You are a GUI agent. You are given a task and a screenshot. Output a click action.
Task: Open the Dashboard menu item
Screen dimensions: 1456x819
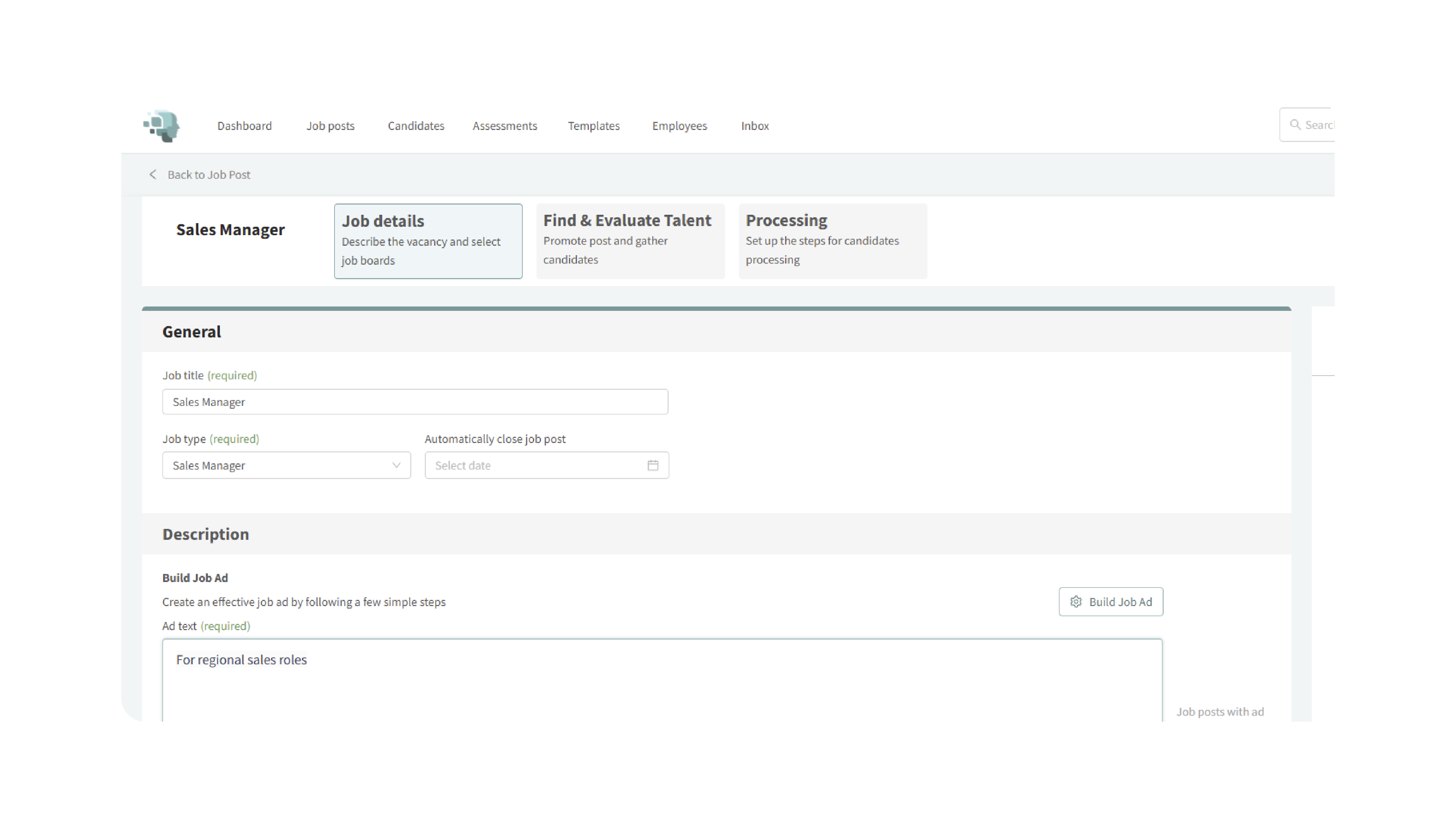[x=244, y=126]
